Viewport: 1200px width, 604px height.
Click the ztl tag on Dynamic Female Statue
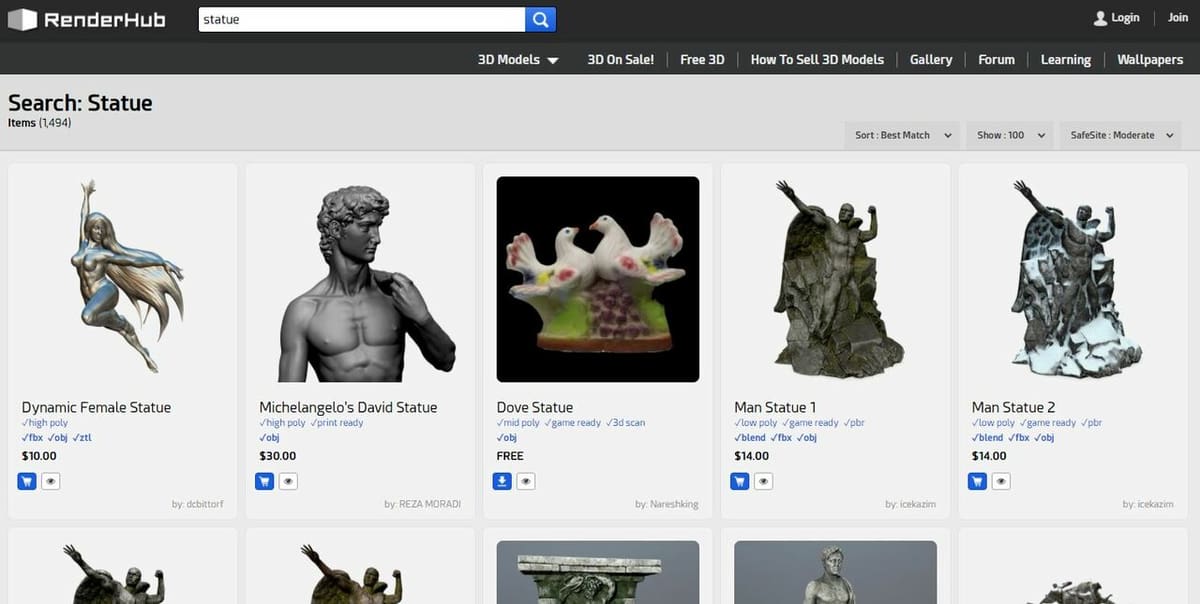(x=82, y=438)
